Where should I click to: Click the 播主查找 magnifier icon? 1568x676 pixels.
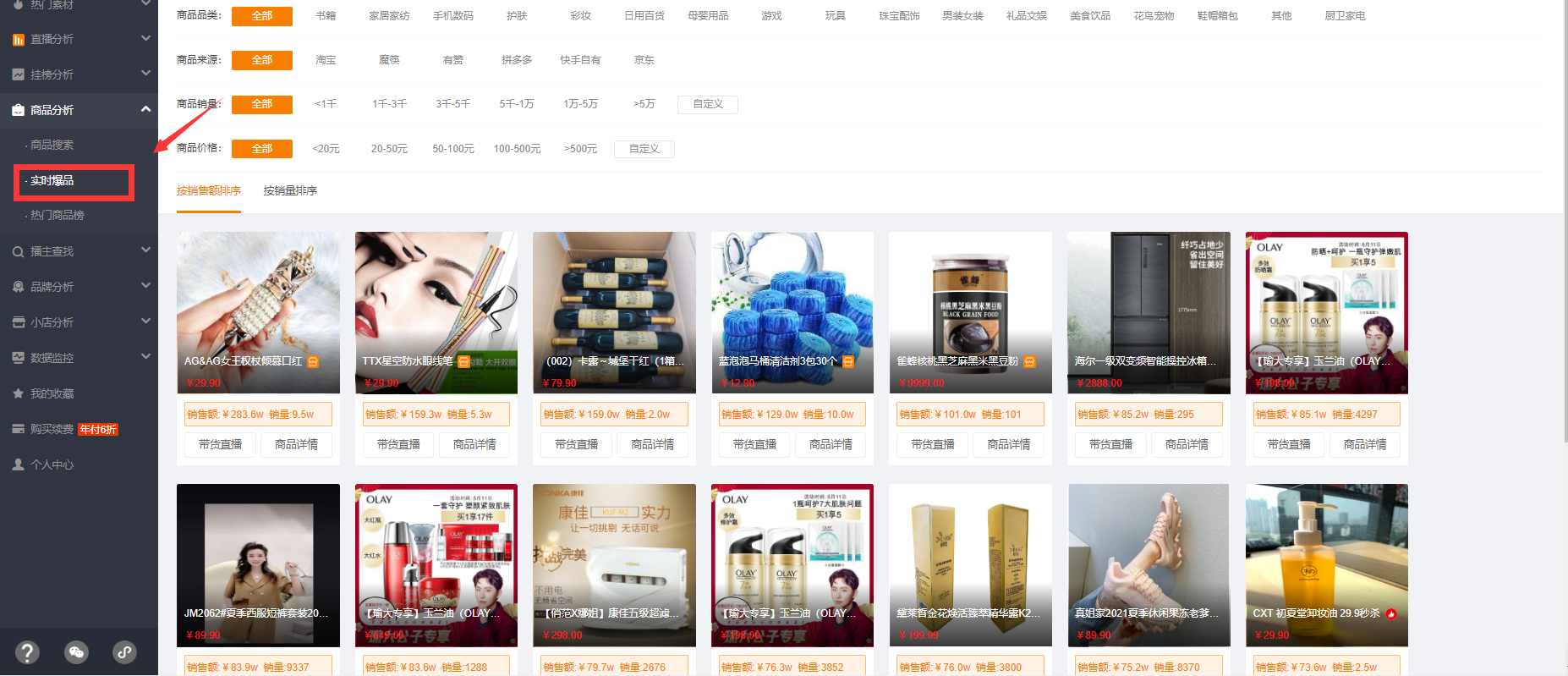(18, 251)
